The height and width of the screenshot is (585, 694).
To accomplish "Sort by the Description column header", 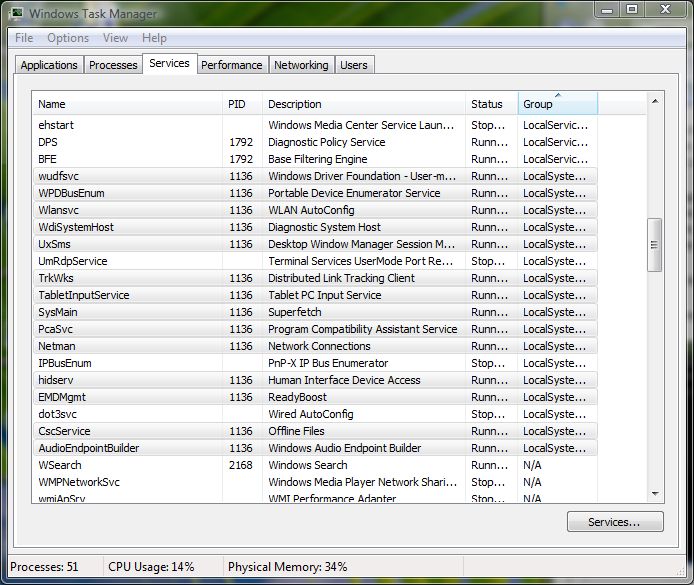I will point(364,104).
